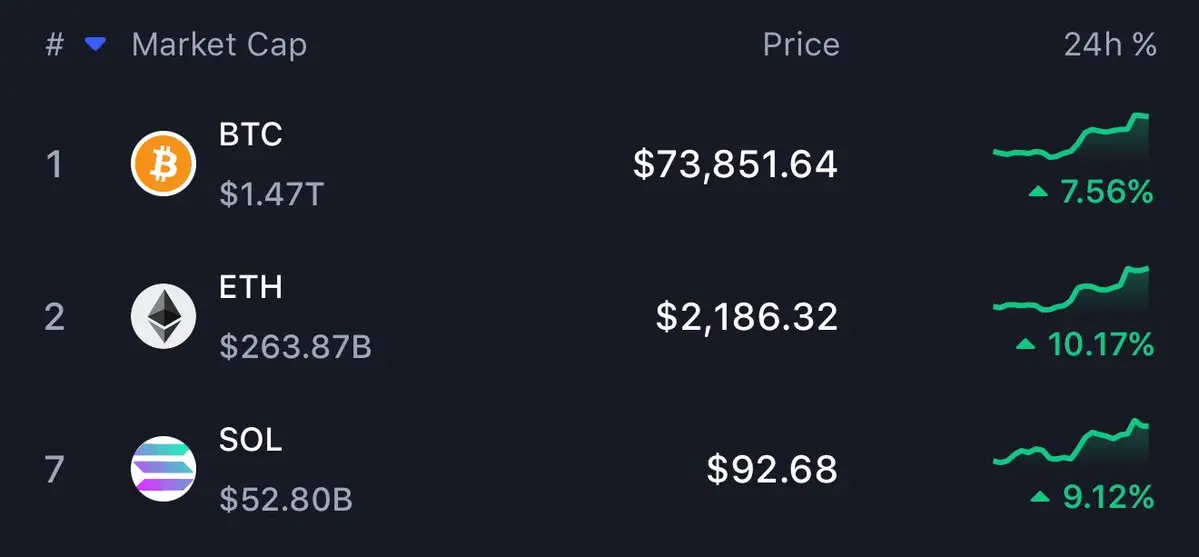This screenshot has width=1199, height=557.
Task: Click the blue sort arrow next to #
Action: pyautogui.click(x=95, y=45)
